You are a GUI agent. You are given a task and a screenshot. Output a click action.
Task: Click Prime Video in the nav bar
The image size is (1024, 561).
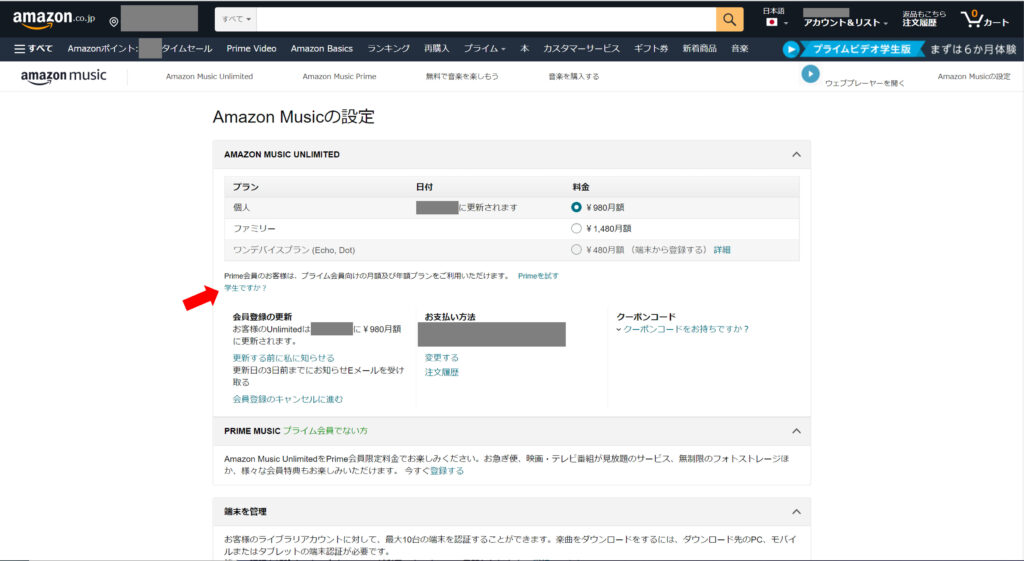coord(251,49)
